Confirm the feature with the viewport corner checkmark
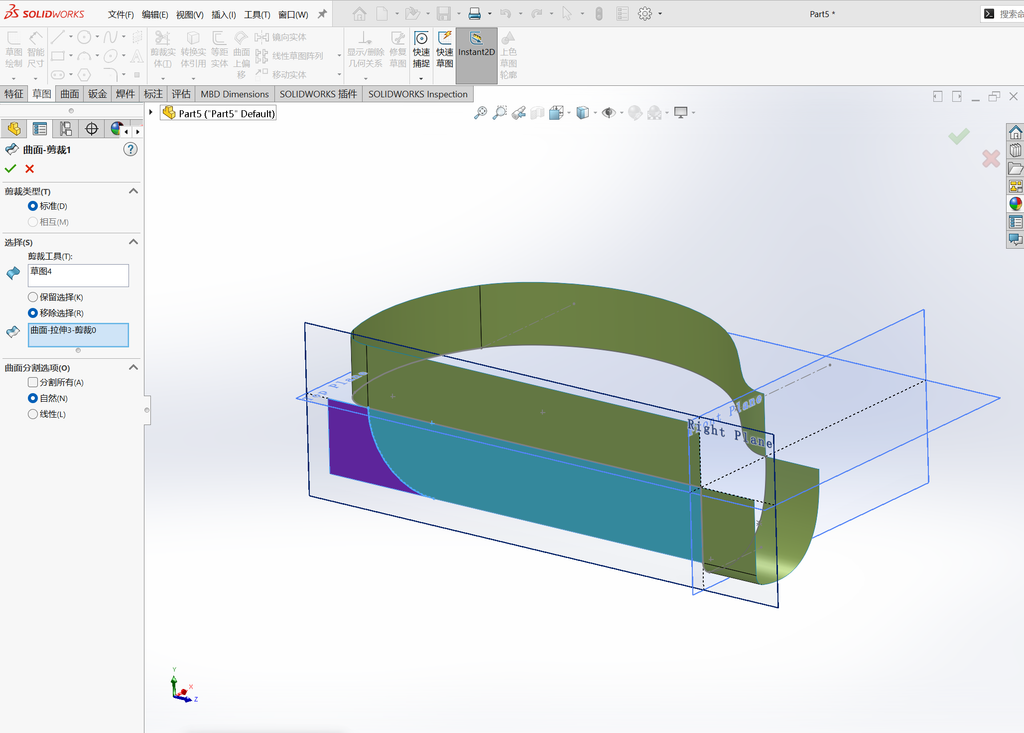1024x733 pixels. point(959,136)
